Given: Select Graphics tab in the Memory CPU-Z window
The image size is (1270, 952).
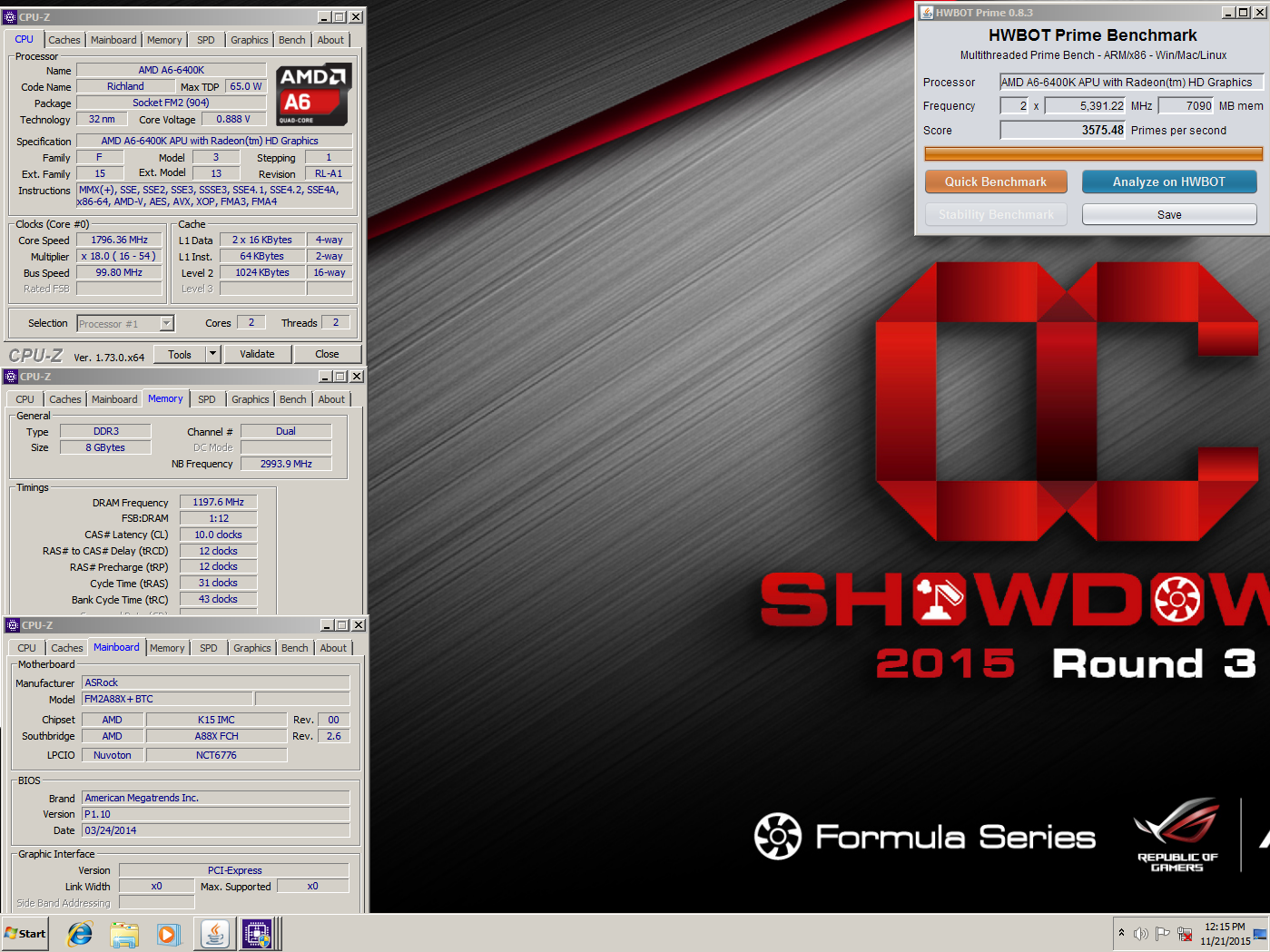Looking at the screenshot, I should (x=251, y=399).
